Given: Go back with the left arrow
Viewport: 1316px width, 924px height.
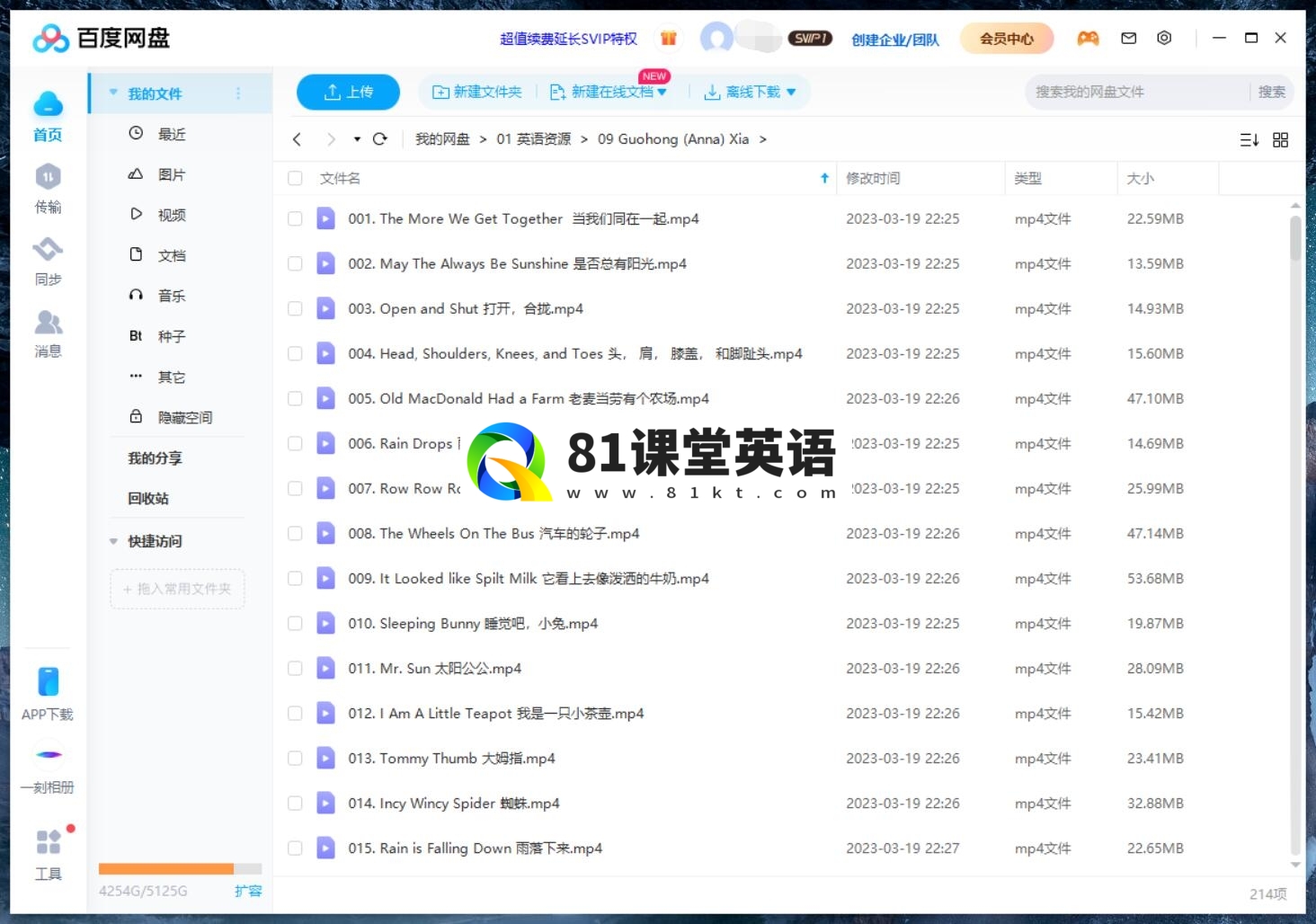Looking at the screenshot, I should click(x=298, y=139).
